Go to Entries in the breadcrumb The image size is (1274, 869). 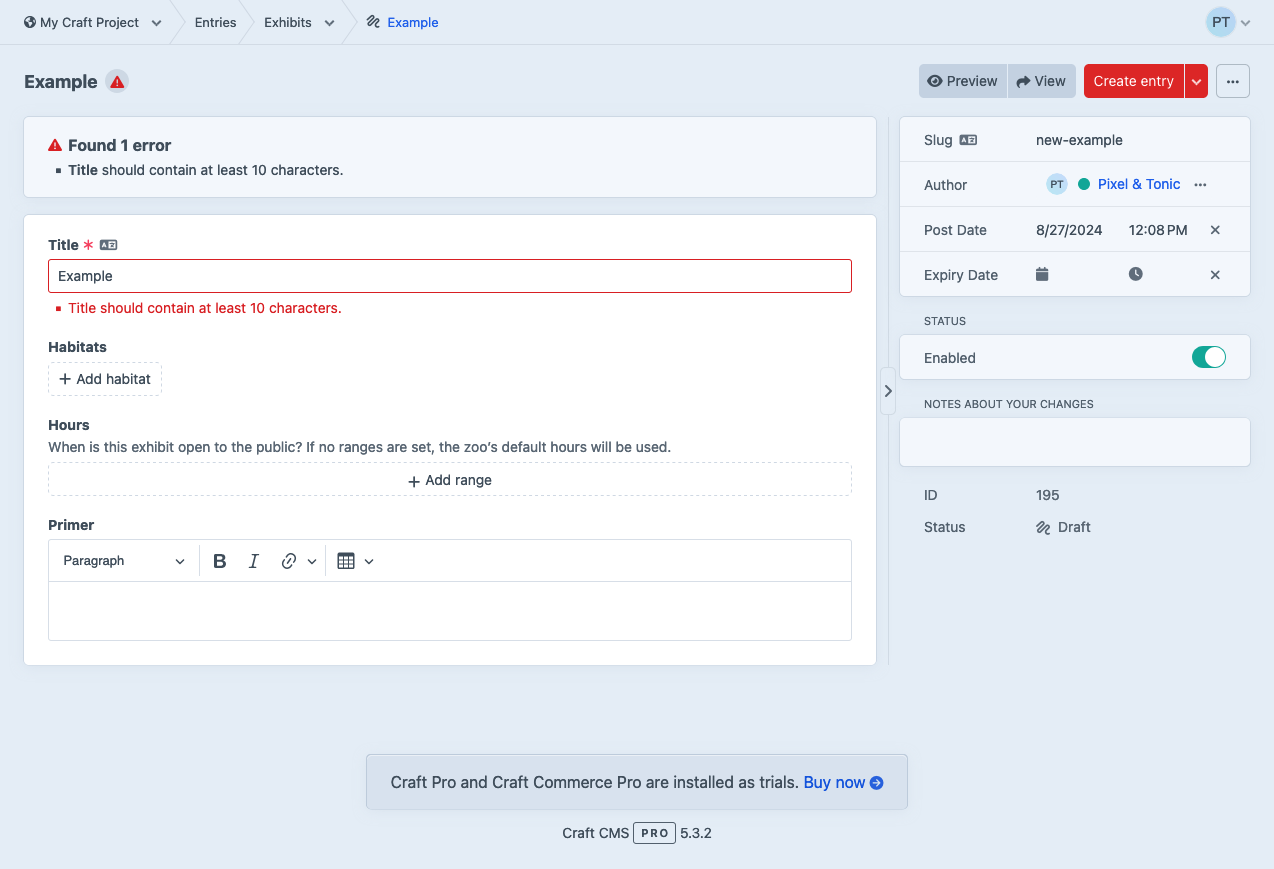(216, 22)
